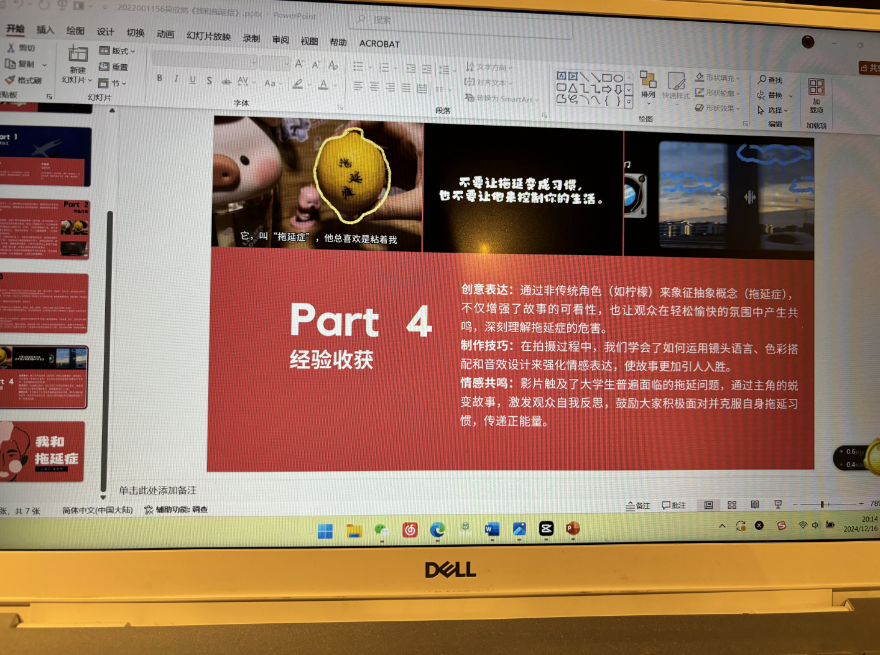Open the Animations (动画) ribbon tab

[165, 34]
